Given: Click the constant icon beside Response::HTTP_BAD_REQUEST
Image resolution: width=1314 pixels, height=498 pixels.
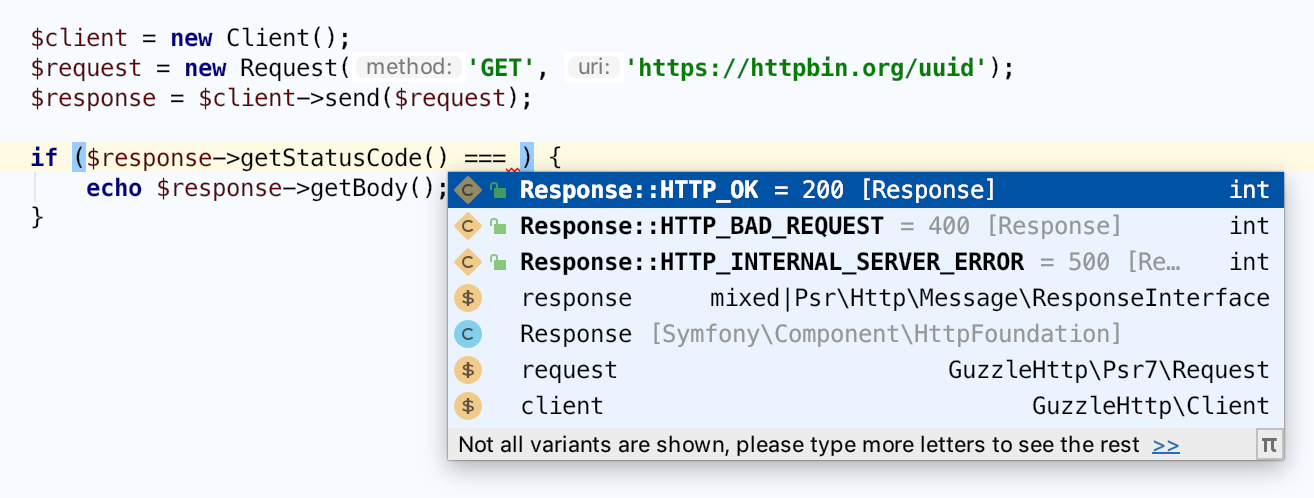Looking at the screenshot, I should click(468, 226).
